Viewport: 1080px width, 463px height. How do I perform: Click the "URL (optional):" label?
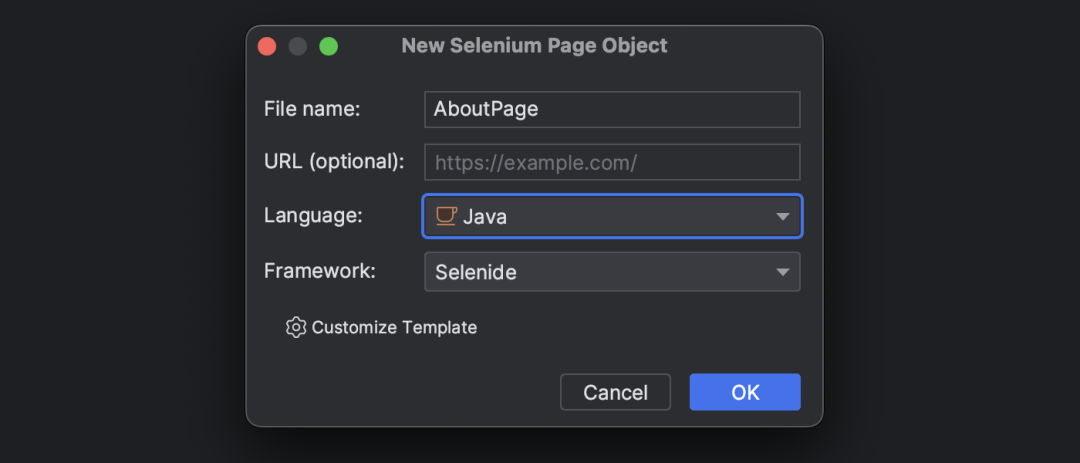tap(334, 161)
